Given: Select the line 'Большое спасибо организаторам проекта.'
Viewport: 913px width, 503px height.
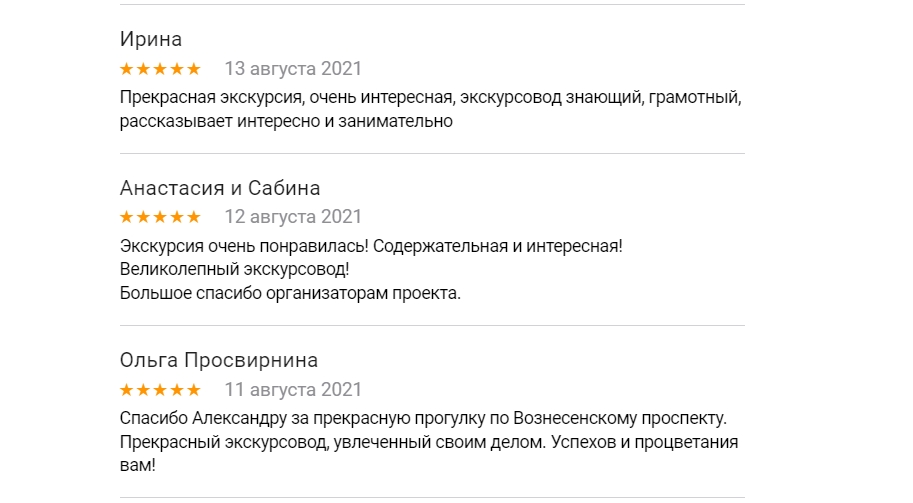Looking at the screenshot, I should 290,293.
